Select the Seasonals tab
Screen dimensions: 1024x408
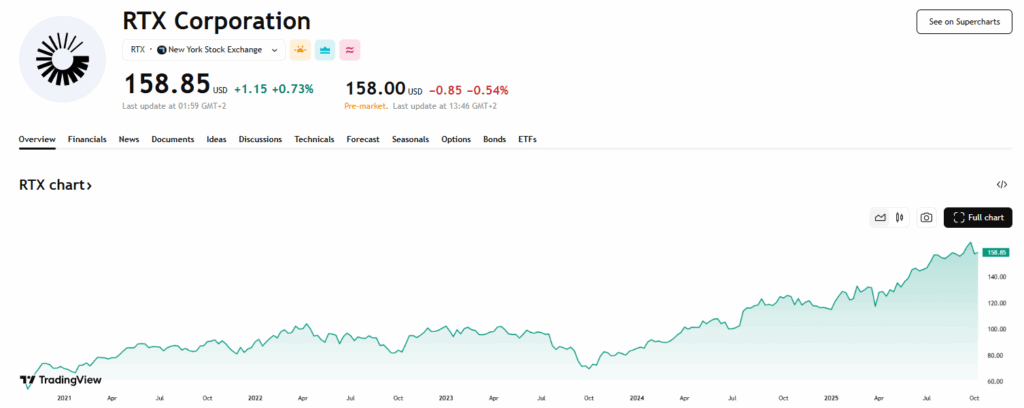[x=410, y=139]
